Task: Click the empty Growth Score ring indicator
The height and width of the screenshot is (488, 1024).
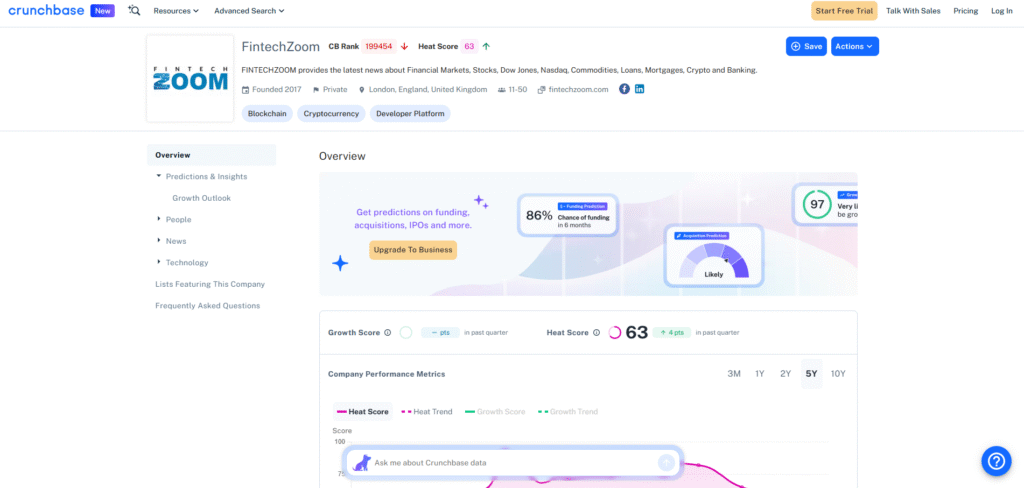Action: tap(406, 333)
